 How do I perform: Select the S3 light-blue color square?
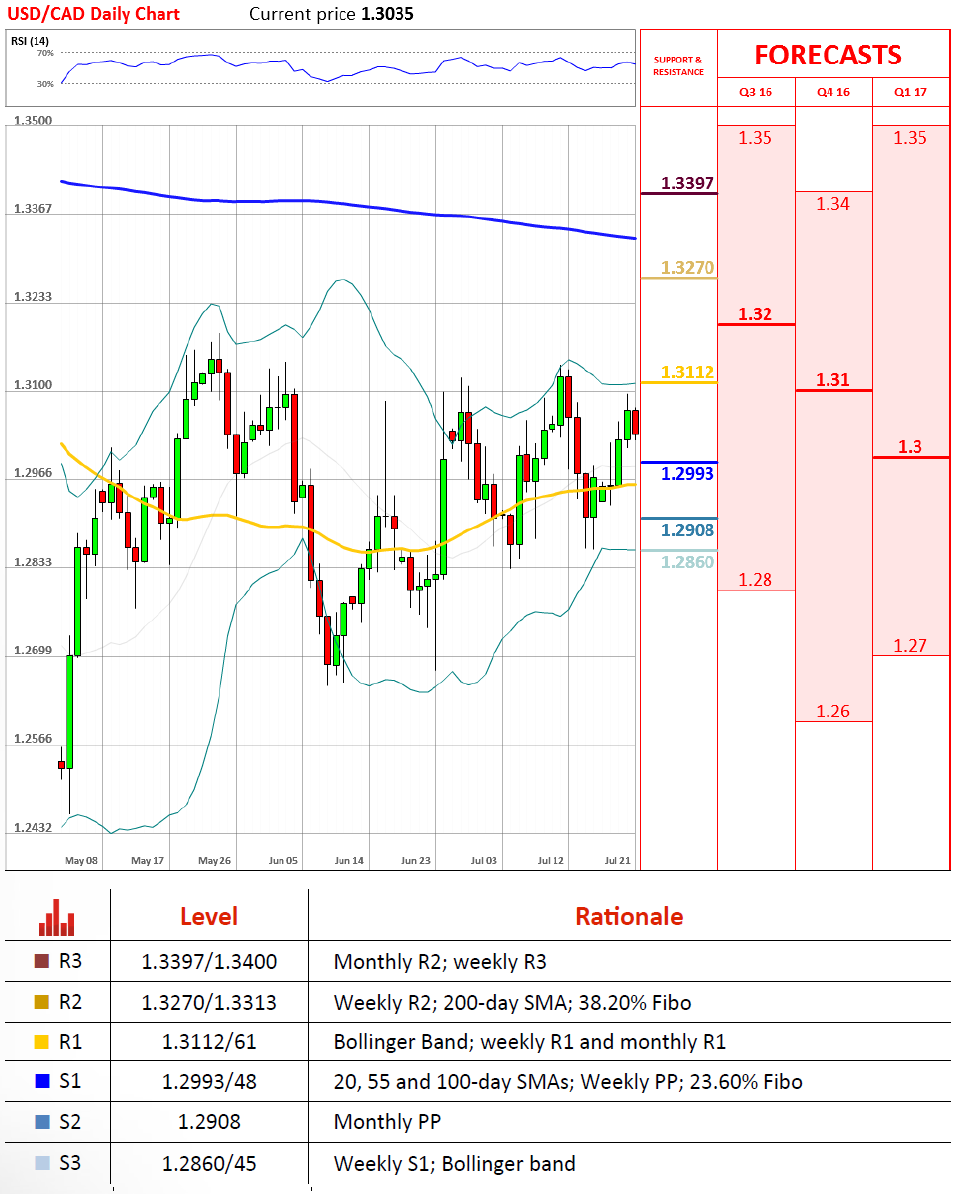point(41,1163)
